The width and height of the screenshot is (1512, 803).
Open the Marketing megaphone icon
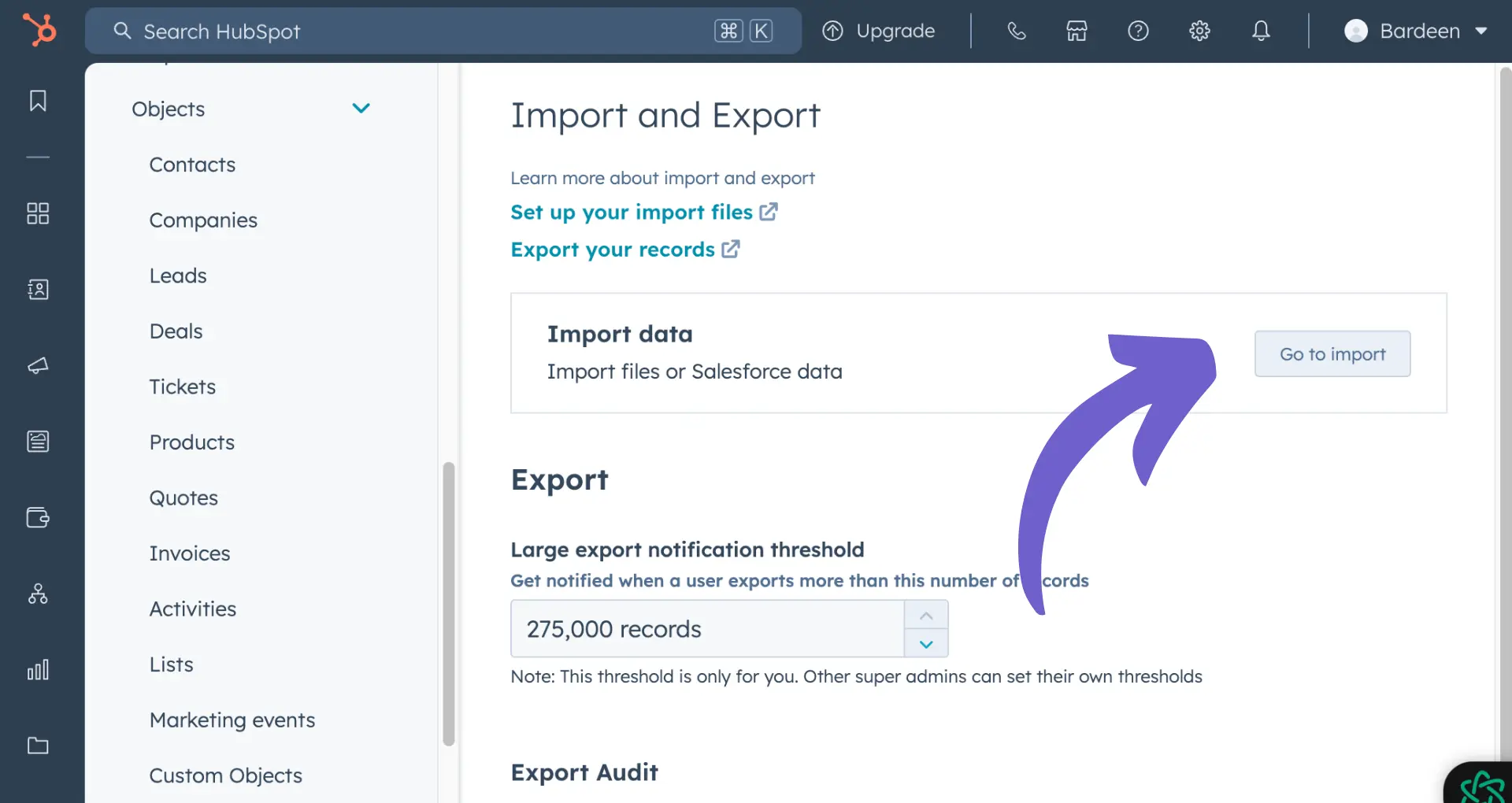pyautogui.click(x=38, y=365)
